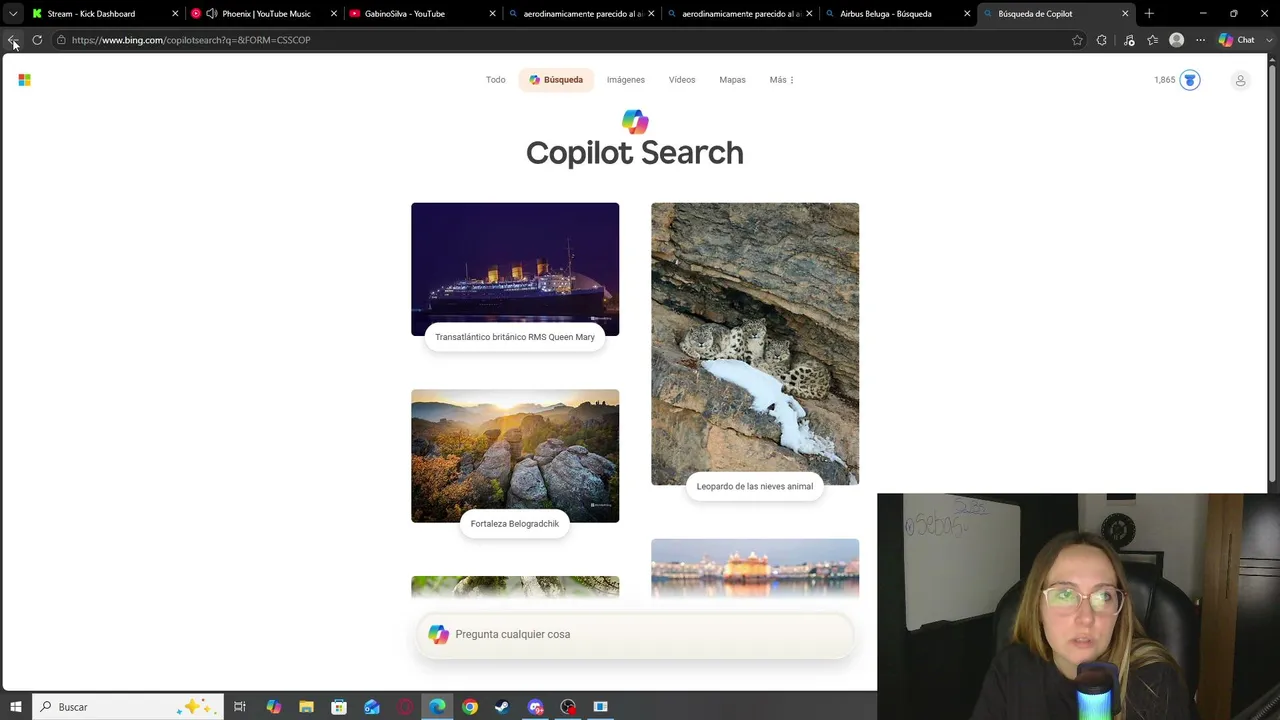Open the Rewards points medal icon
The image size is (1280, 720).
click(1190, 80)
